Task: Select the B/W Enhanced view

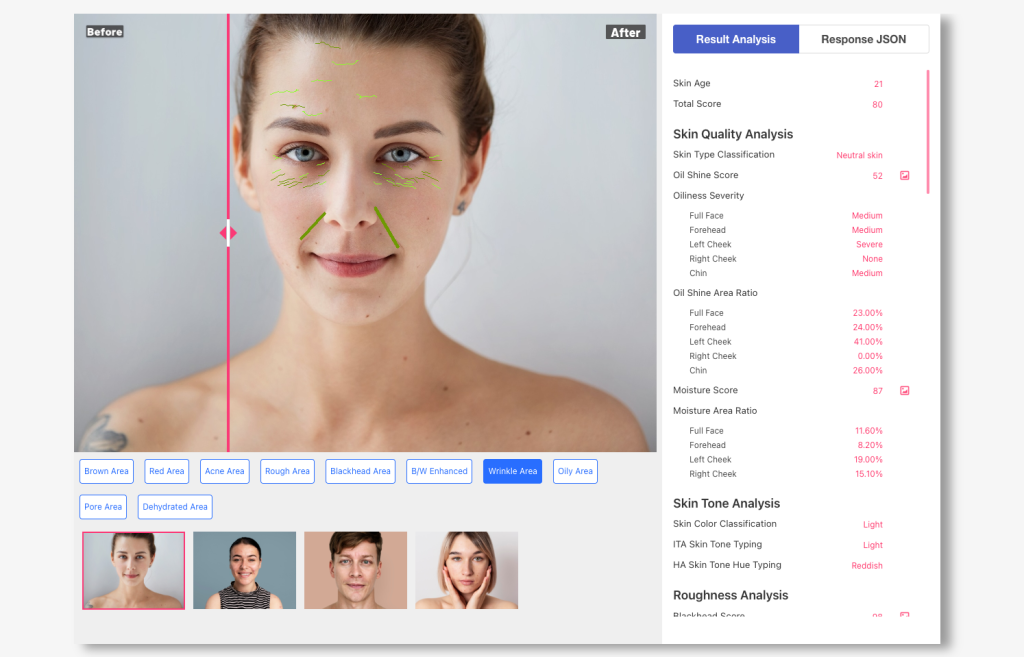Action: click(439, 471)
